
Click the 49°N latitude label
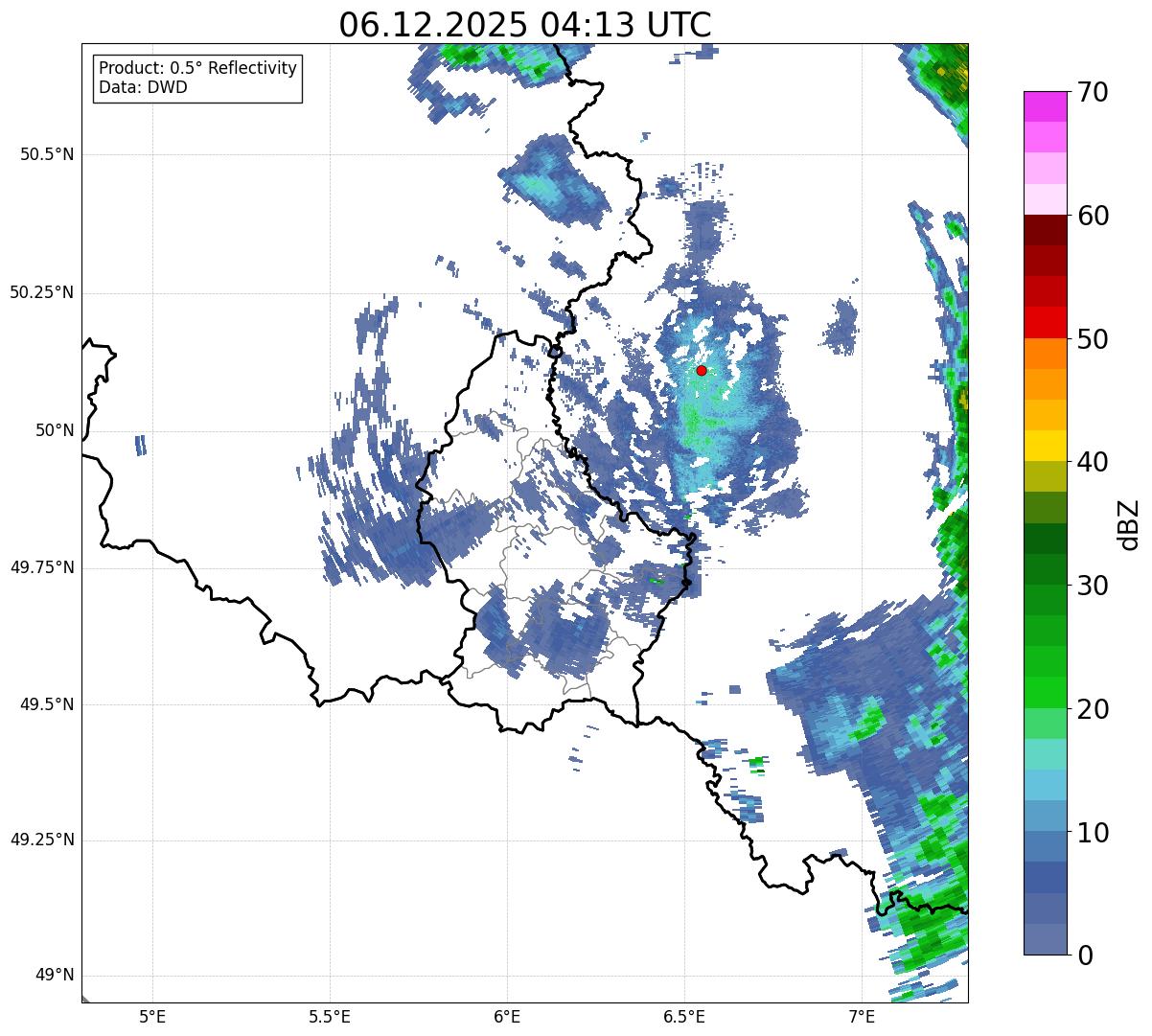[55, 976]
